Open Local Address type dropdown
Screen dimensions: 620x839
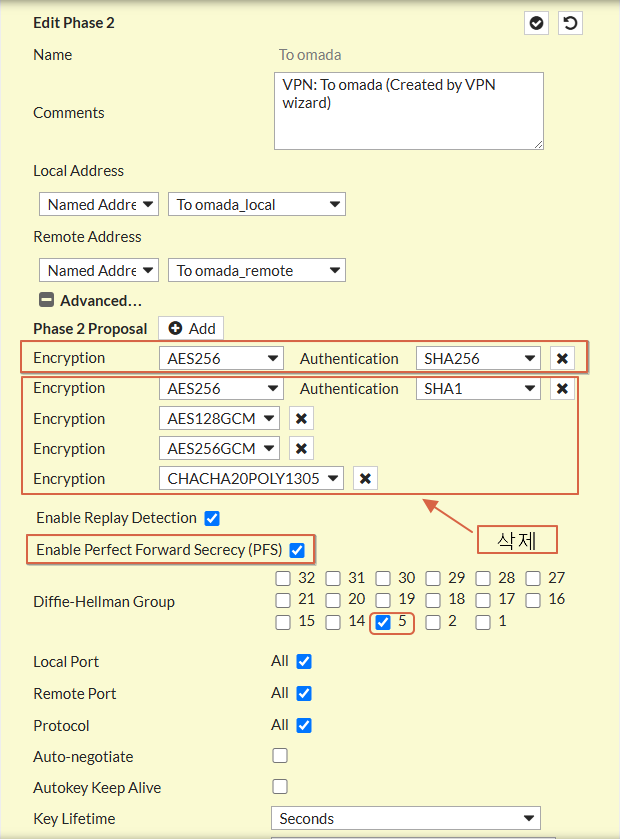click(x=99, y=204)
